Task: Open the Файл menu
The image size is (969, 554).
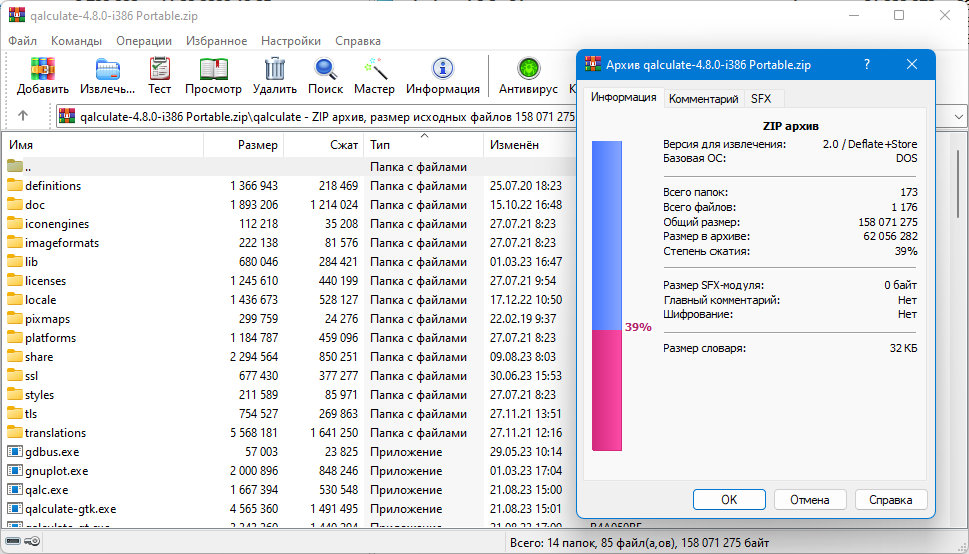Action: (x=22, y=41)
